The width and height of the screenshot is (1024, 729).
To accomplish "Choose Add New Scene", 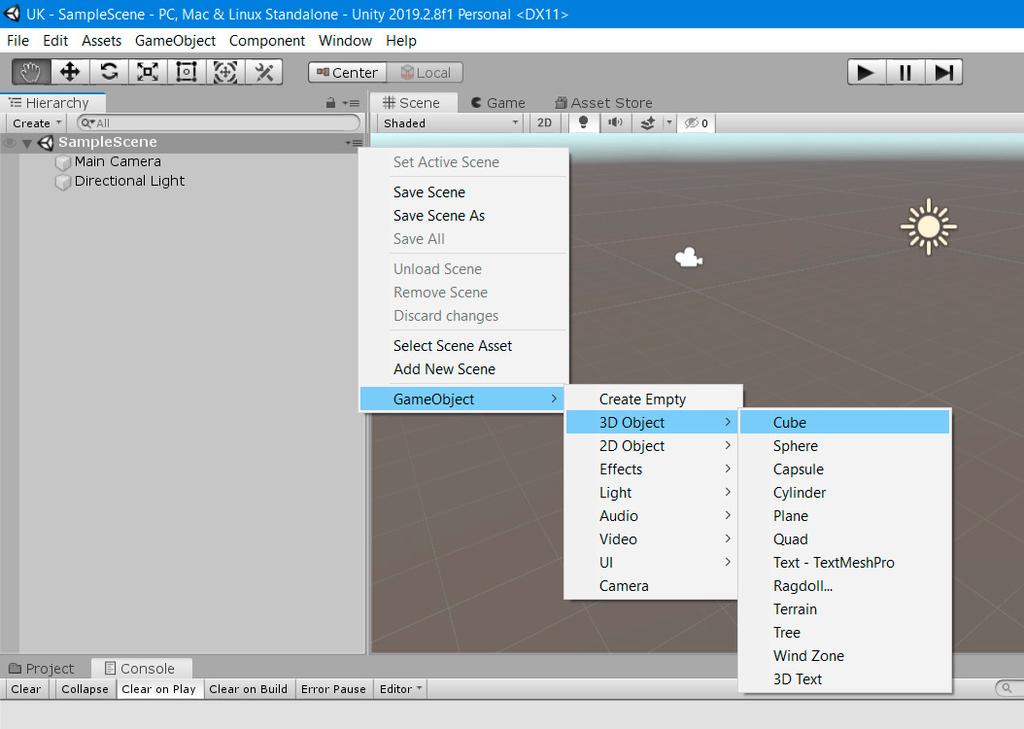I will click(x=464, y=369).
